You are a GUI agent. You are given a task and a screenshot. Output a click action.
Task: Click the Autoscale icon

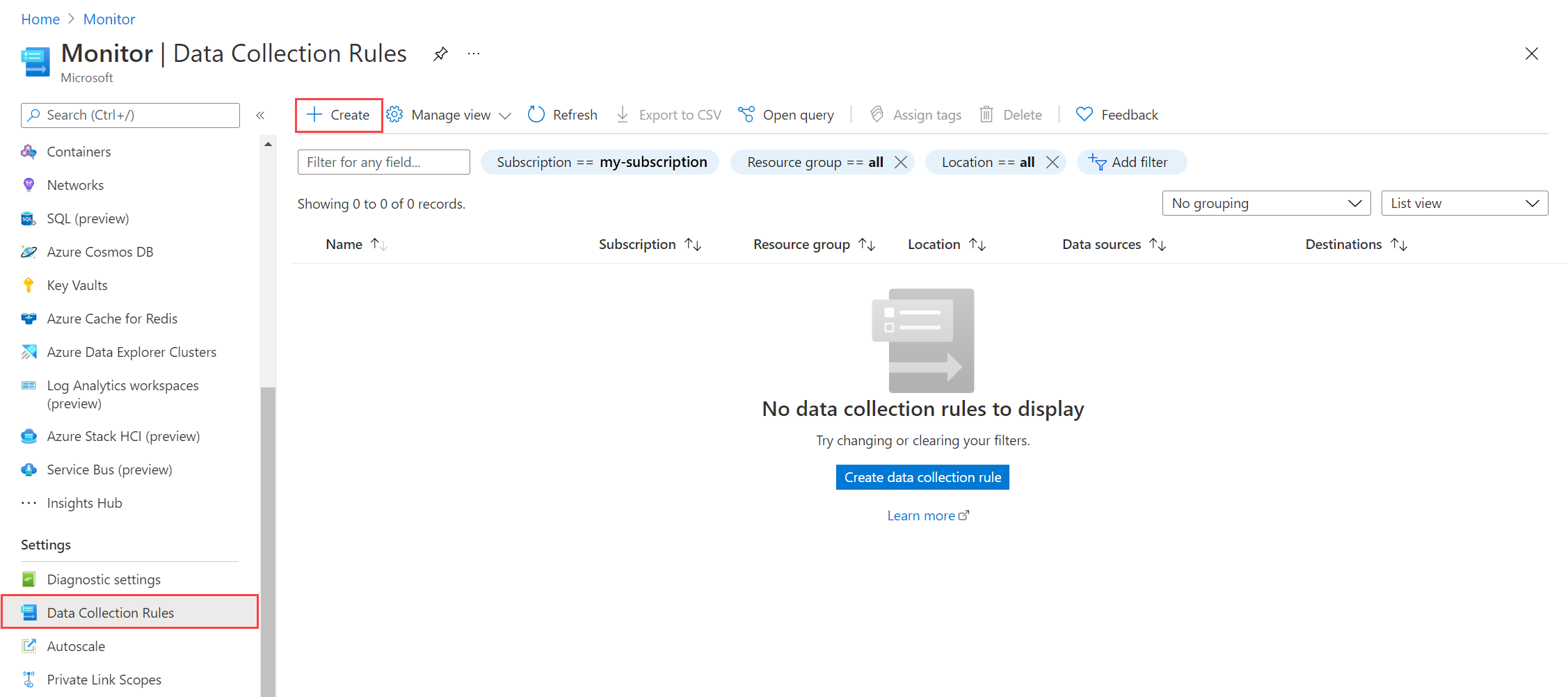pos(29,646)
